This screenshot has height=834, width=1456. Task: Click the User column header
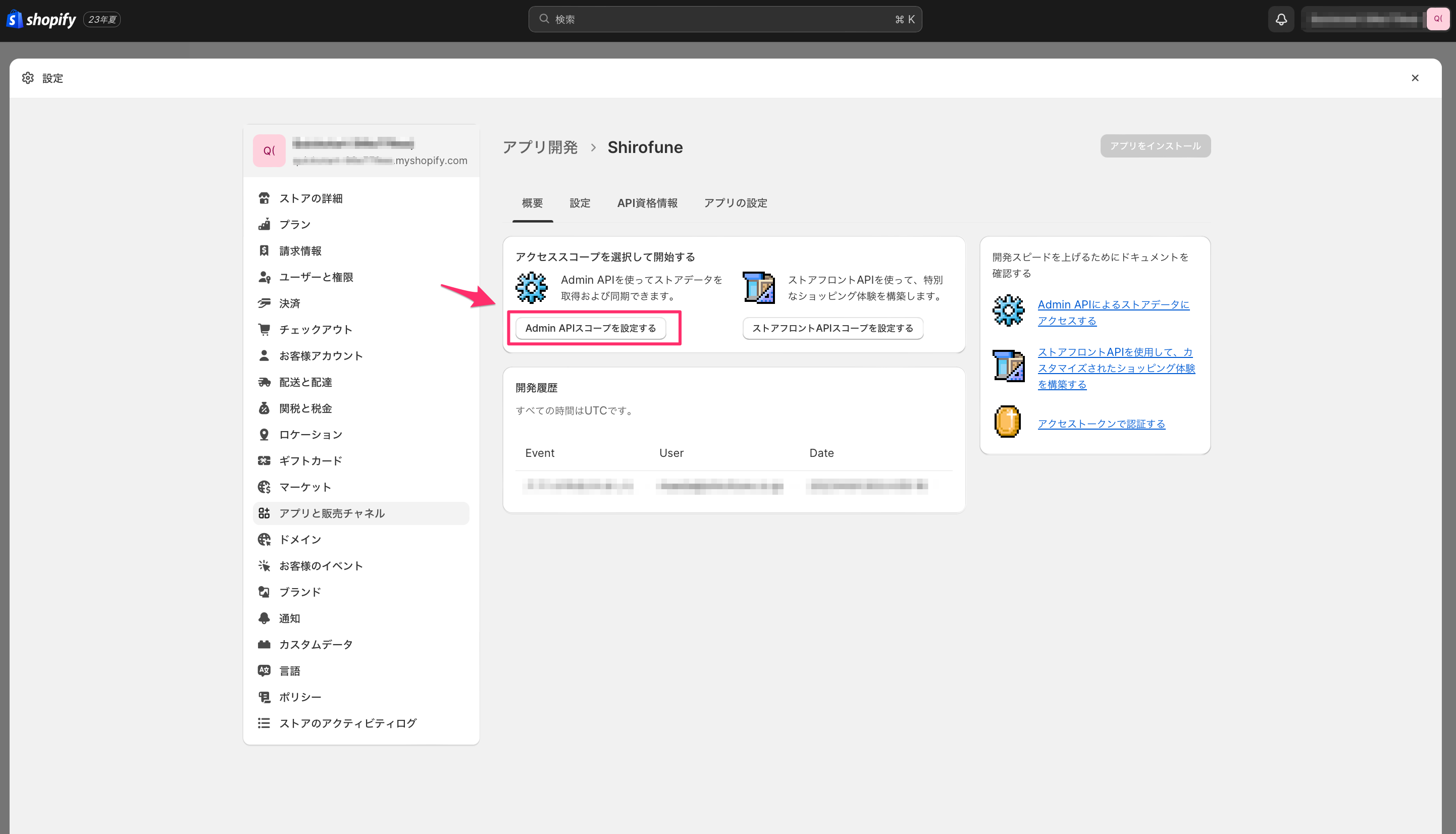(671, 453)
